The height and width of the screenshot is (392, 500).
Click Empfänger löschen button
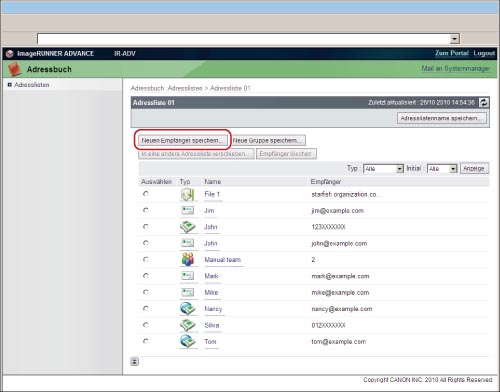286,154
